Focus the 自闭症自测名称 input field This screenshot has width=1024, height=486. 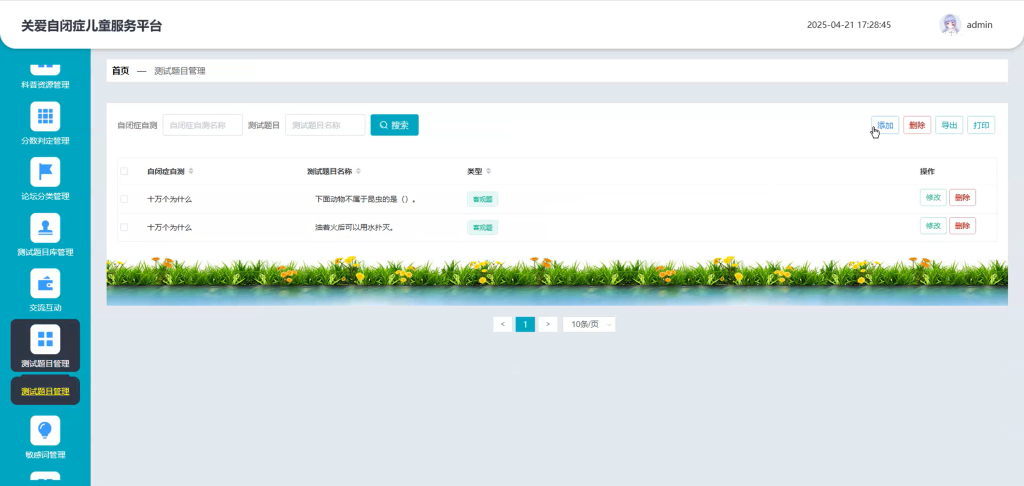[202, 125]
